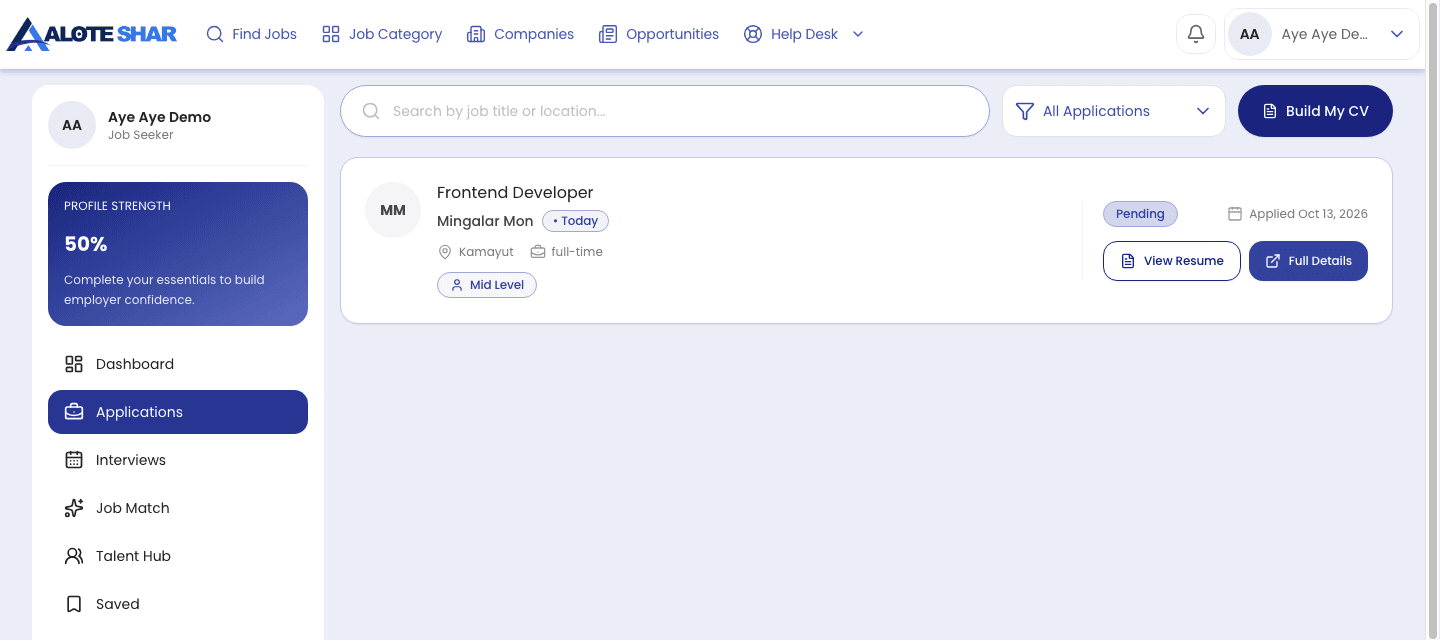Click the Build My CV button
This screenshot has width=1440, height=640.
[x=1315, y=111]
